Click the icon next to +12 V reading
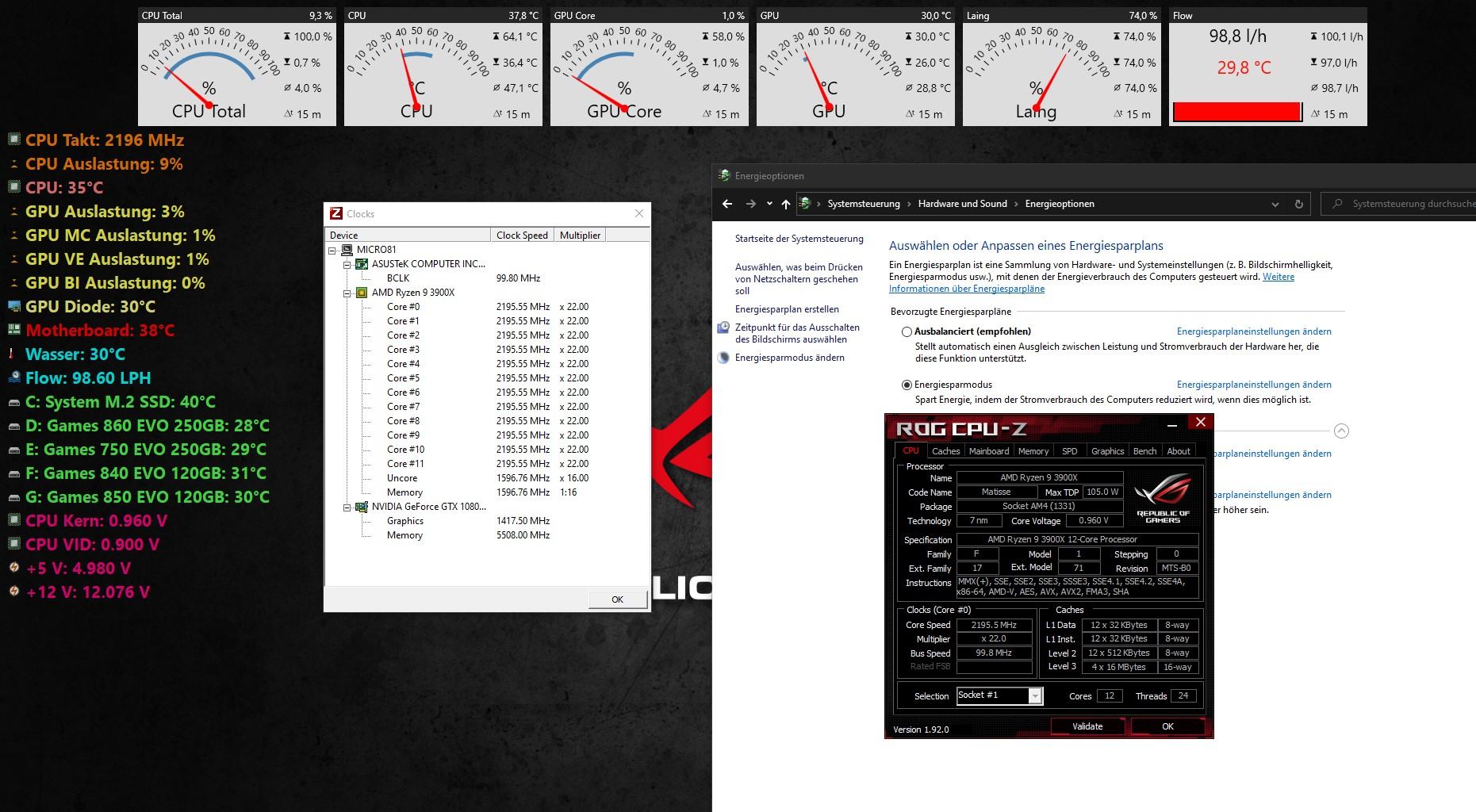The width and height of the screenshot is (1476, 812). (13, 592)
